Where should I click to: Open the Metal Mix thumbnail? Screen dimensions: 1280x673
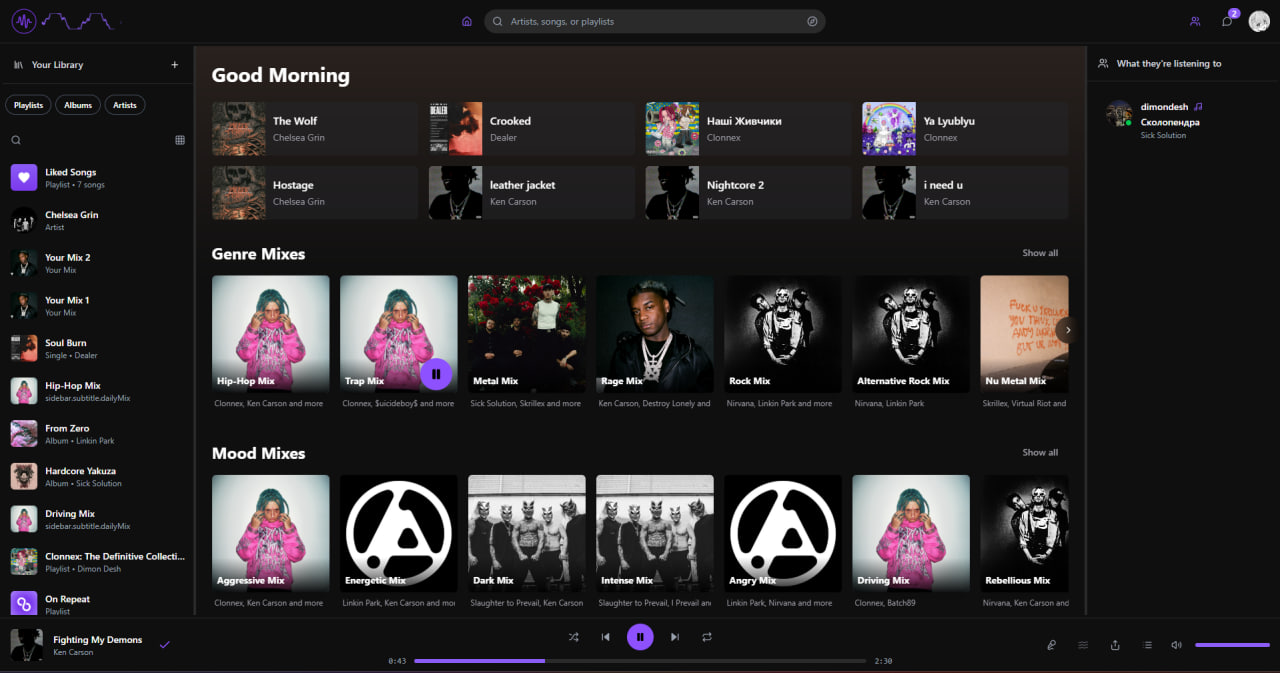(x=527, y=334)
